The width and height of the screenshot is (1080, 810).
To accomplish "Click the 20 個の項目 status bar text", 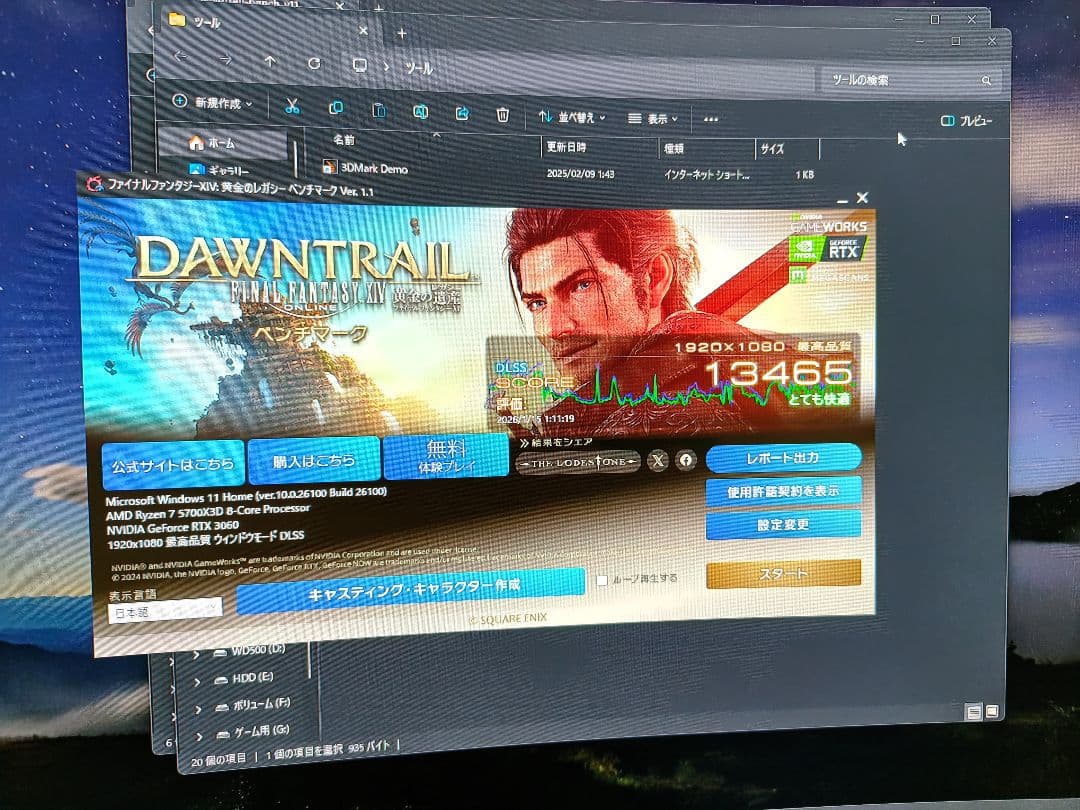I will click(x=218, y=759).
